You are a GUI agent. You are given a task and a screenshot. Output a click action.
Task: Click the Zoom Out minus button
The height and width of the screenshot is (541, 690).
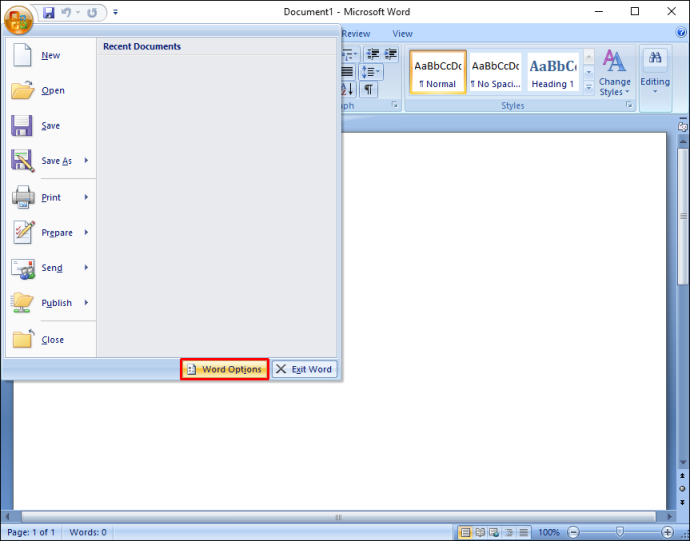pyautogui.click(x=574, y=533)
